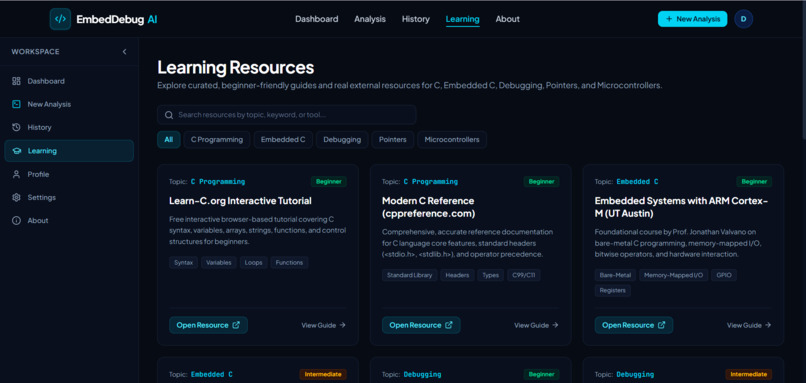Click the Registers tag
806x383 pixels.
613,290
